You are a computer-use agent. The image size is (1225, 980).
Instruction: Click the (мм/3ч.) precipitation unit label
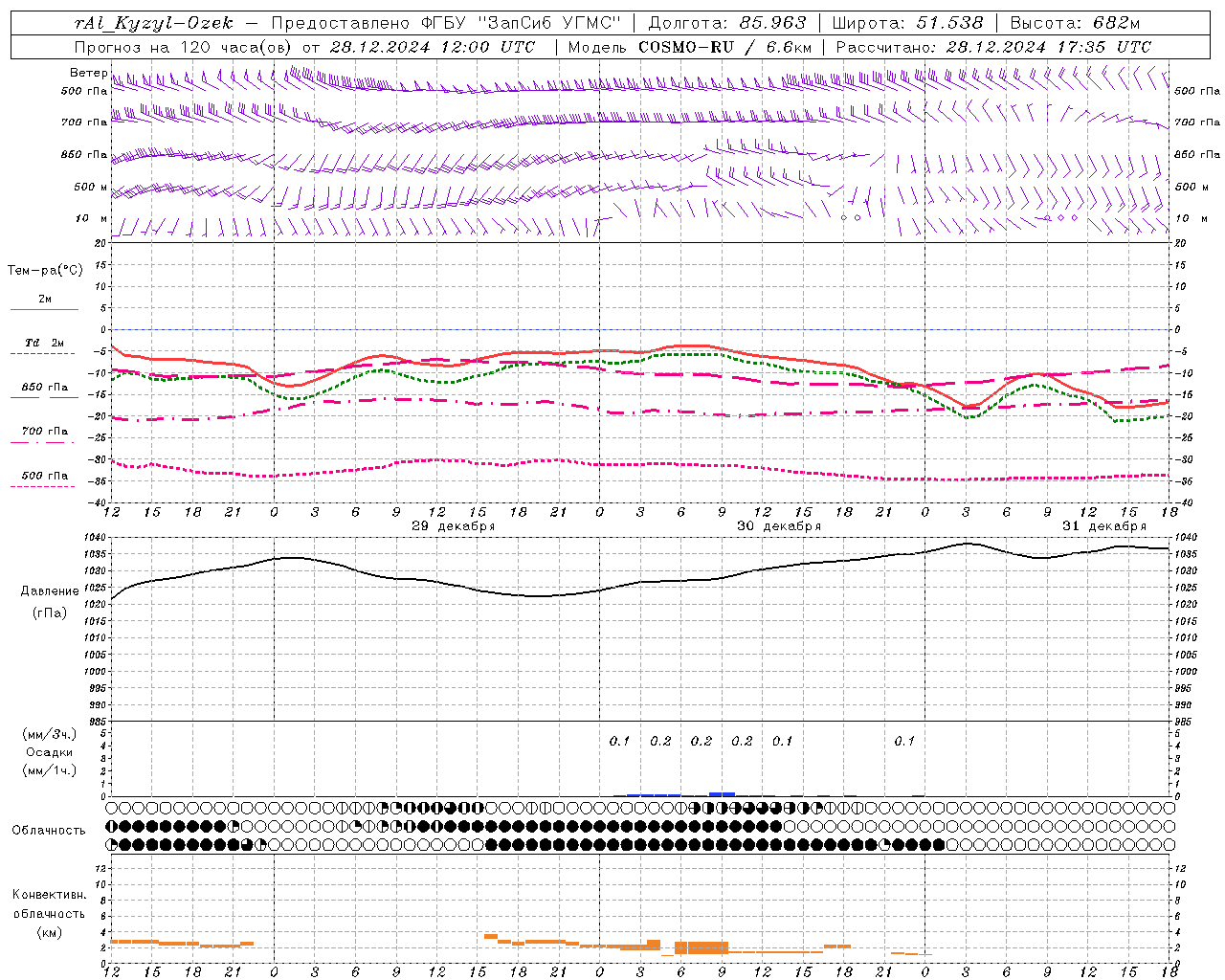[x=50, y=734]
